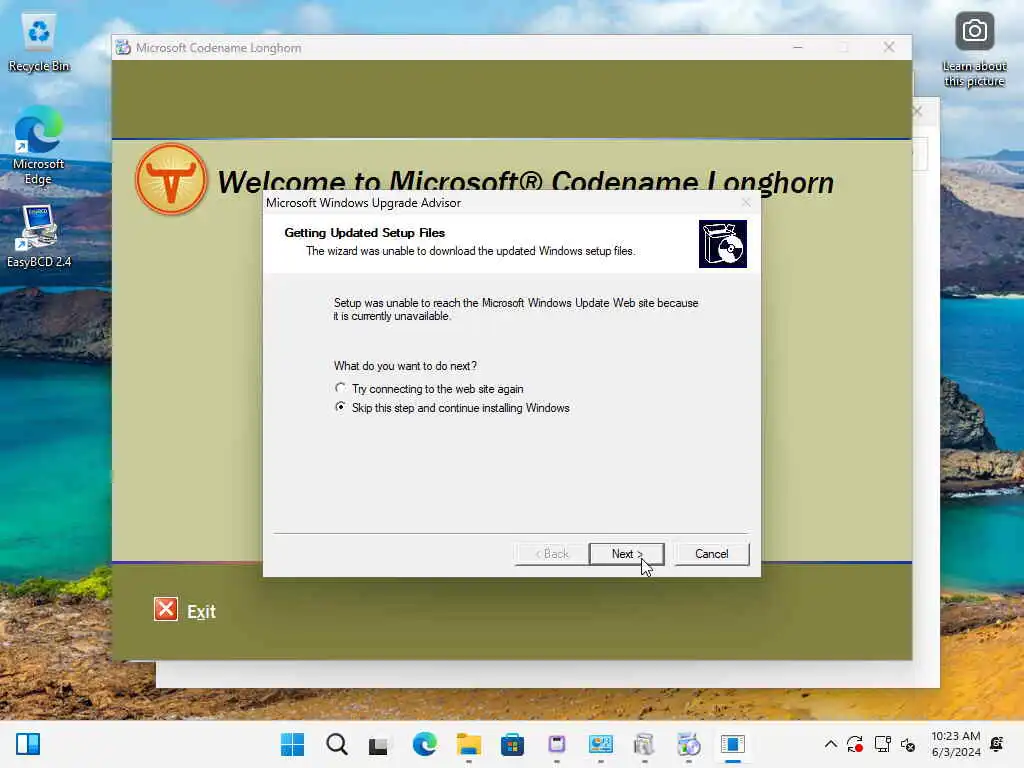The height and width of the screenshot is (768, 1024).
Task: Click the control panel-style icon on the taskbar
Action: point(600,744)
